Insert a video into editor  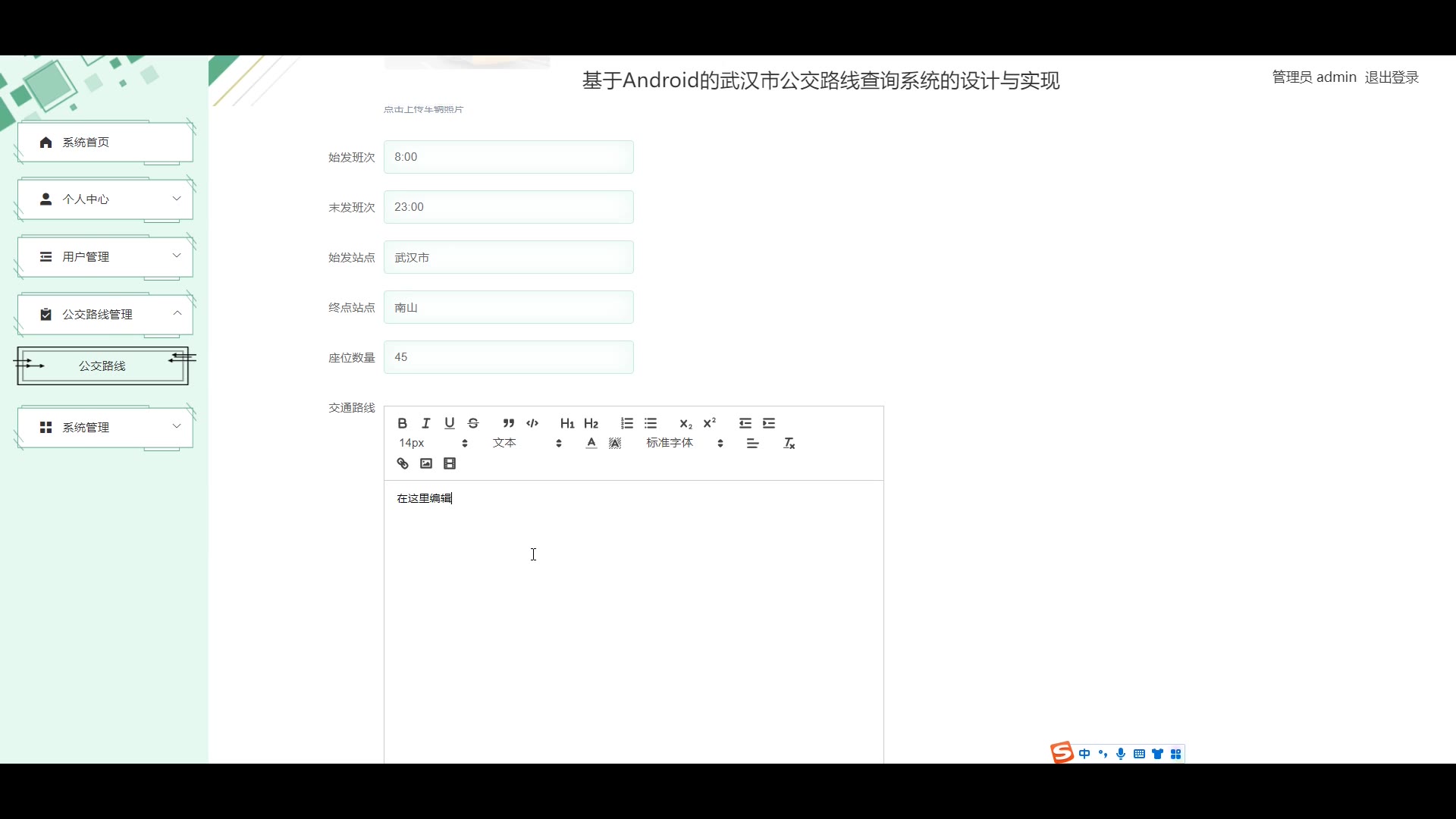450,463
